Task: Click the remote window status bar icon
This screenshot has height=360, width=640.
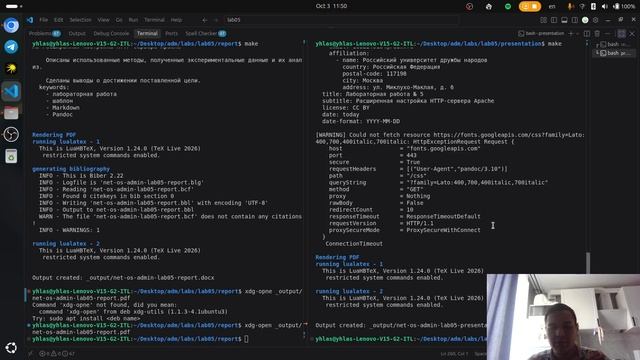Action: pyautogui.click(x=31, y=353)
